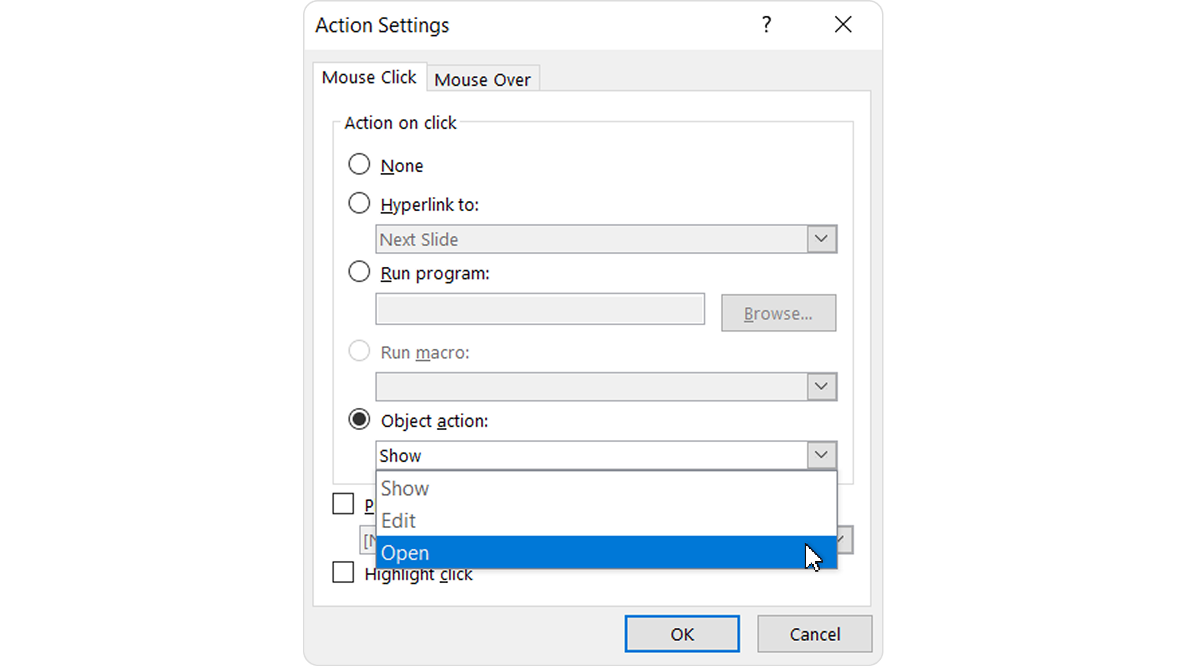Collapse the Object action dropdown arrow
Viewport: 1188px width, 666px height.
click(x=821, y=455)
